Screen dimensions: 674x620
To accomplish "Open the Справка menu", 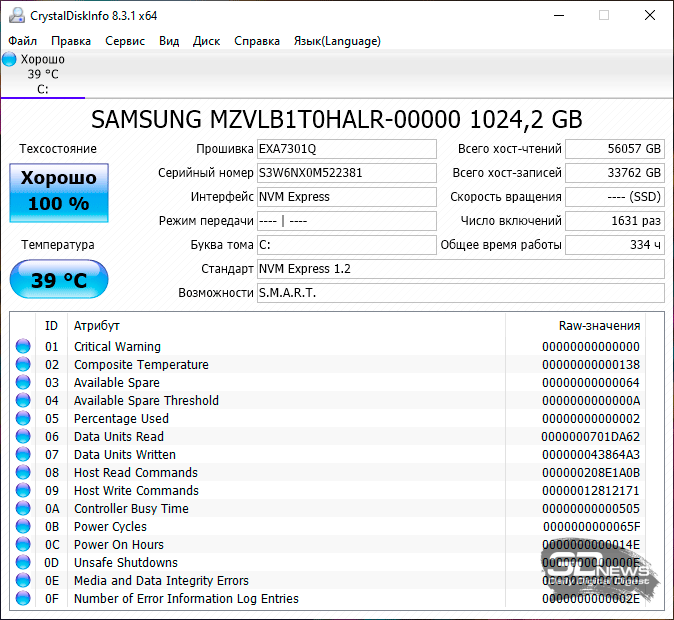I will [257, 41].
